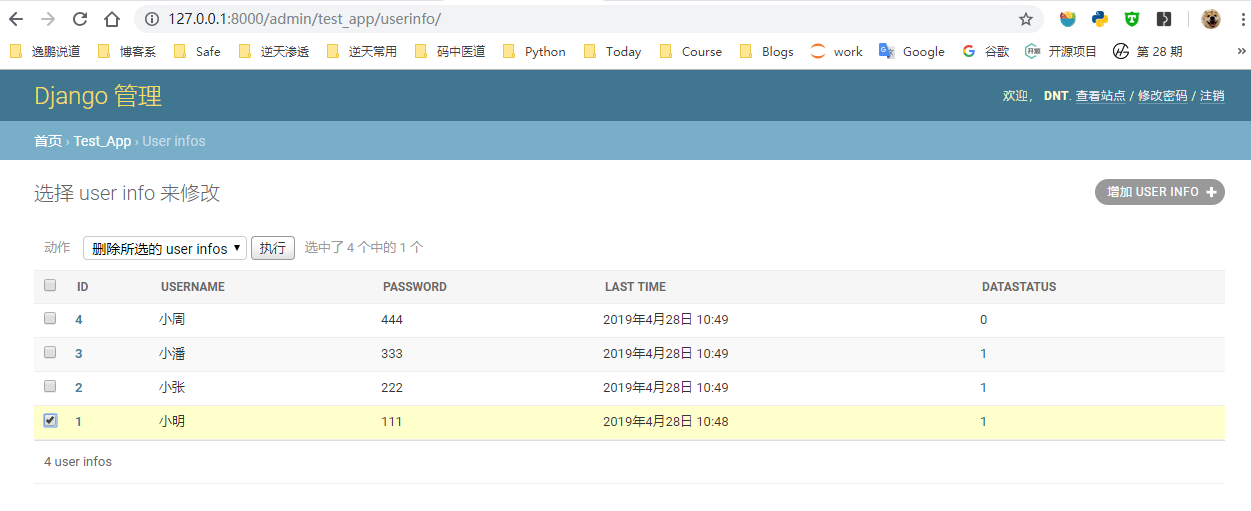
Task: Click the datastatus value 0 for 小周
Action: click(x=984, y=320)
